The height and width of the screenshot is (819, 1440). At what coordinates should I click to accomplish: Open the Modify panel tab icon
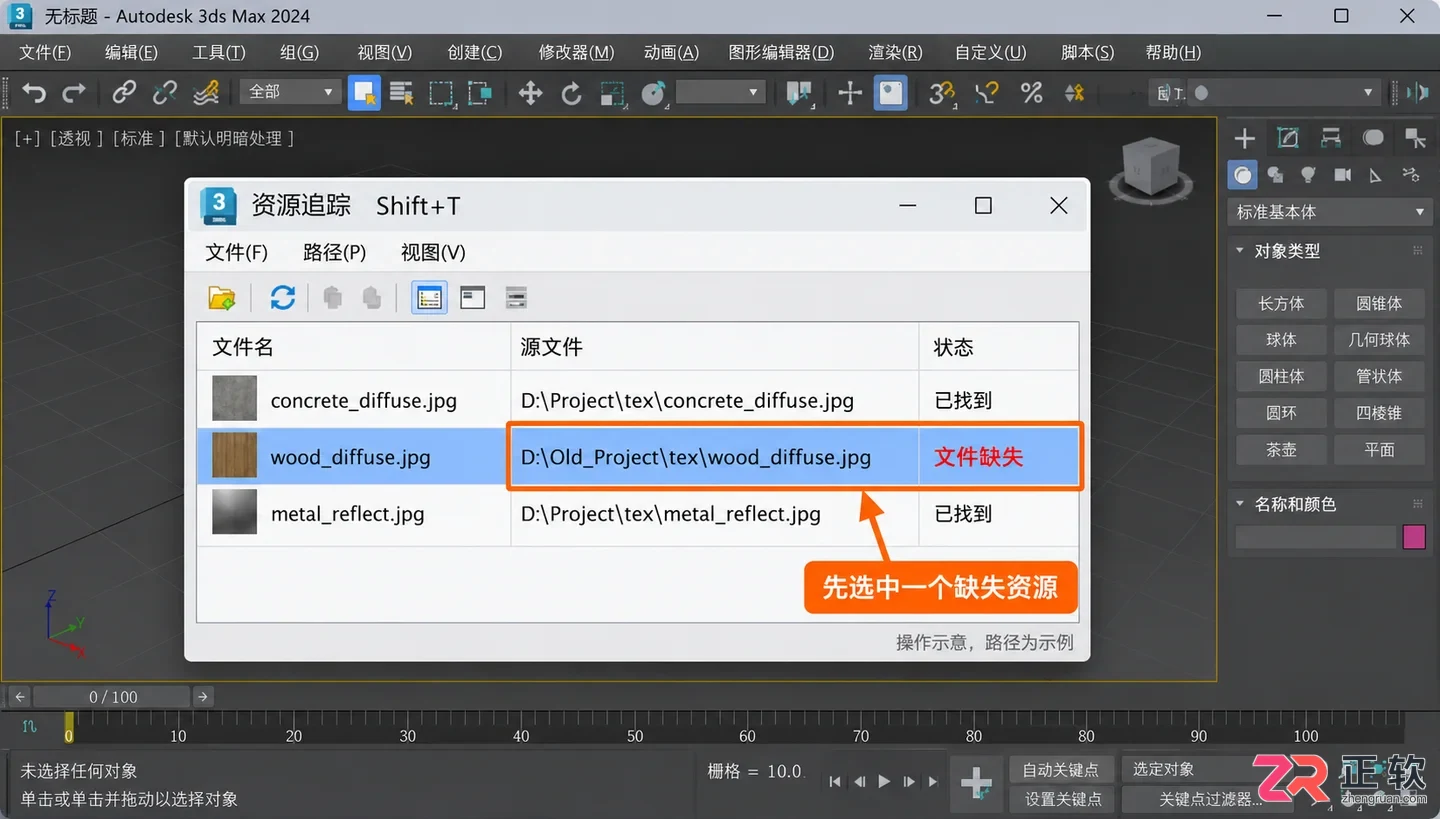pos(1288,138)
